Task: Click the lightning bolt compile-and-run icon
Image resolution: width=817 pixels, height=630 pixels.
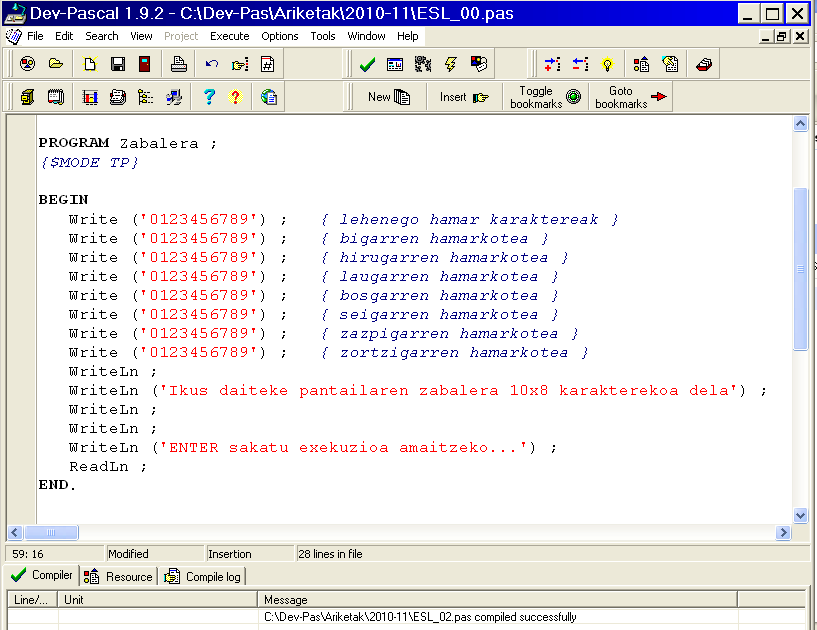Action: (451, 64)
